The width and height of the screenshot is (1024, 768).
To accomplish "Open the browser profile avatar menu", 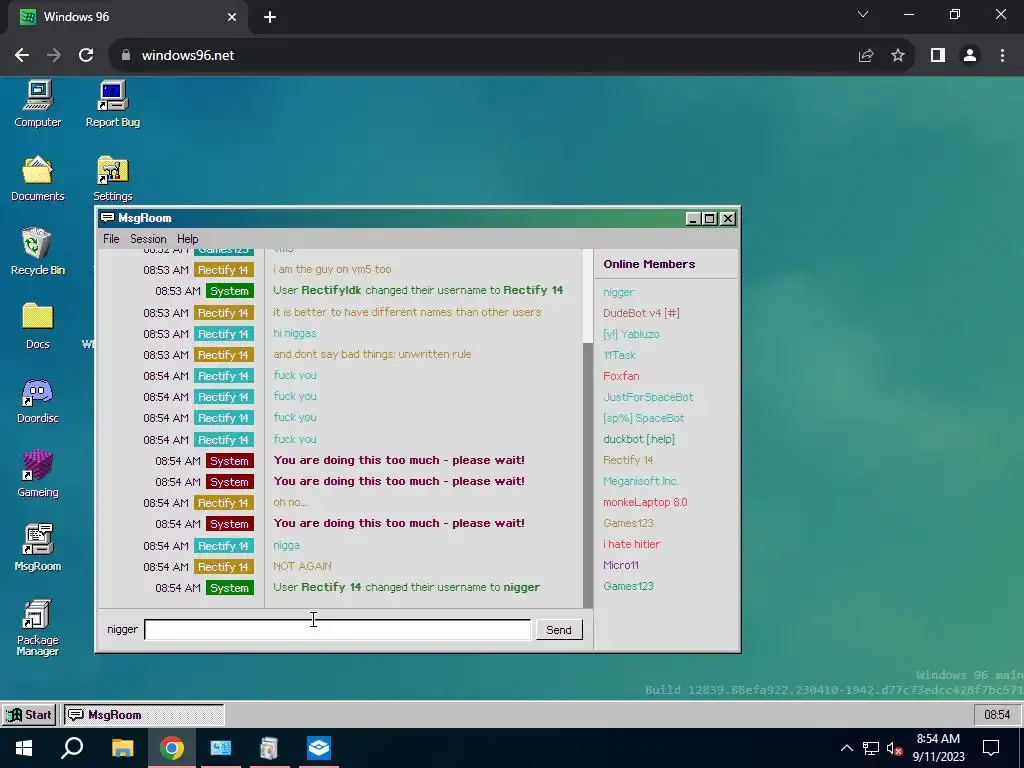I will 970,56.
